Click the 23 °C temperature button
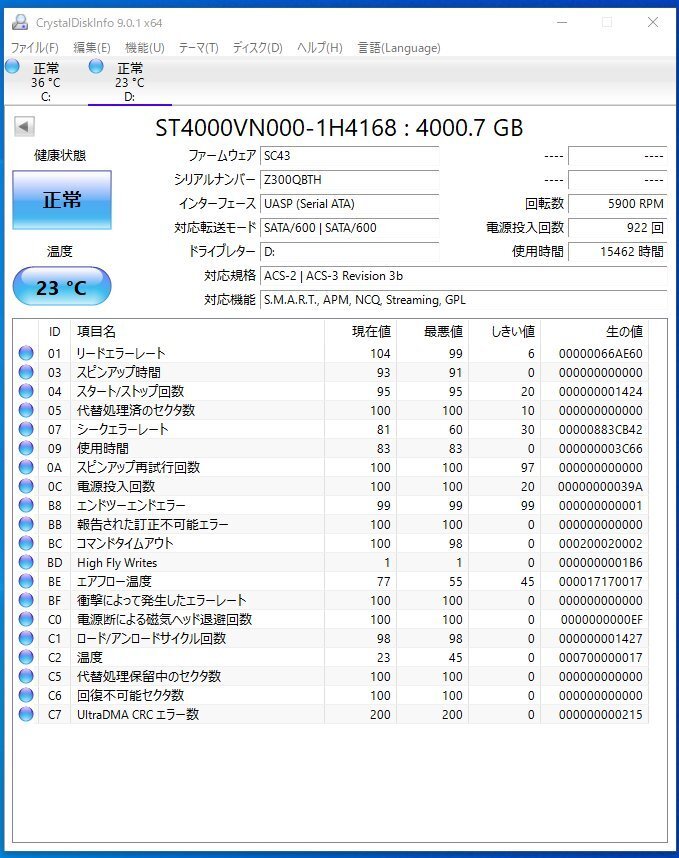Viewport: 679px width, 858px height. (x=62, y=286)
